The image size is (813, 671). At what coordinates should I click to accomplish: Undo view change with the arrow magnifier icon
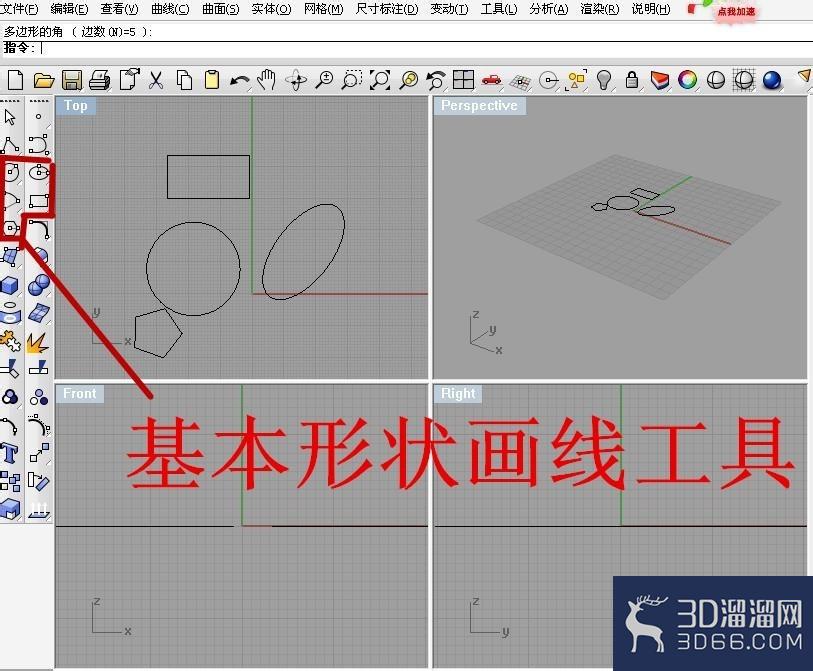click(436, 80)
